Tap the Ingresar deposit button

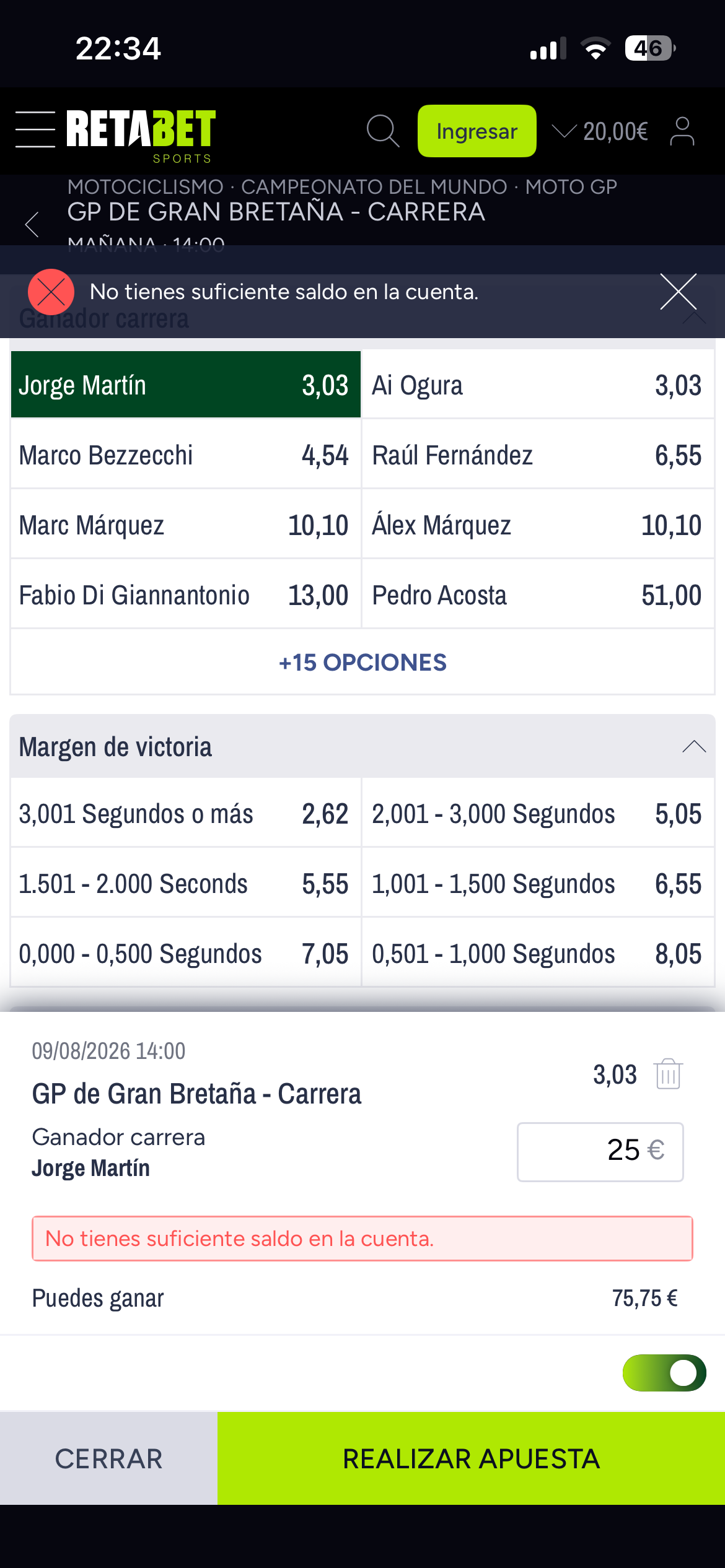point(477,131)
